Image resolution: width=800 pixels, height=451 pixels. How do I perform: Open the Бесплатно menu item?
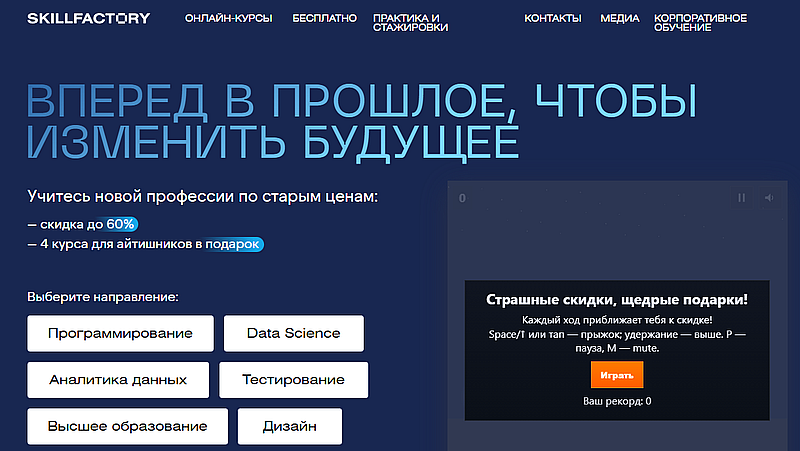pyautogui.click(x=324, y=18)
